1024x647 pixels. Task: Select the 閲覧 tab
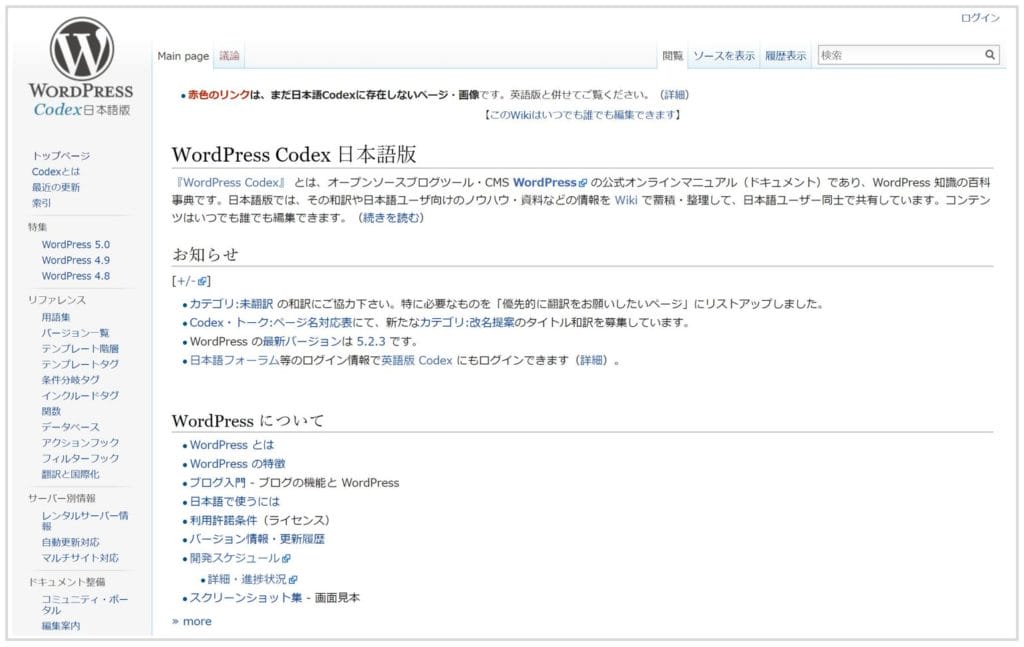click(673, 56)
